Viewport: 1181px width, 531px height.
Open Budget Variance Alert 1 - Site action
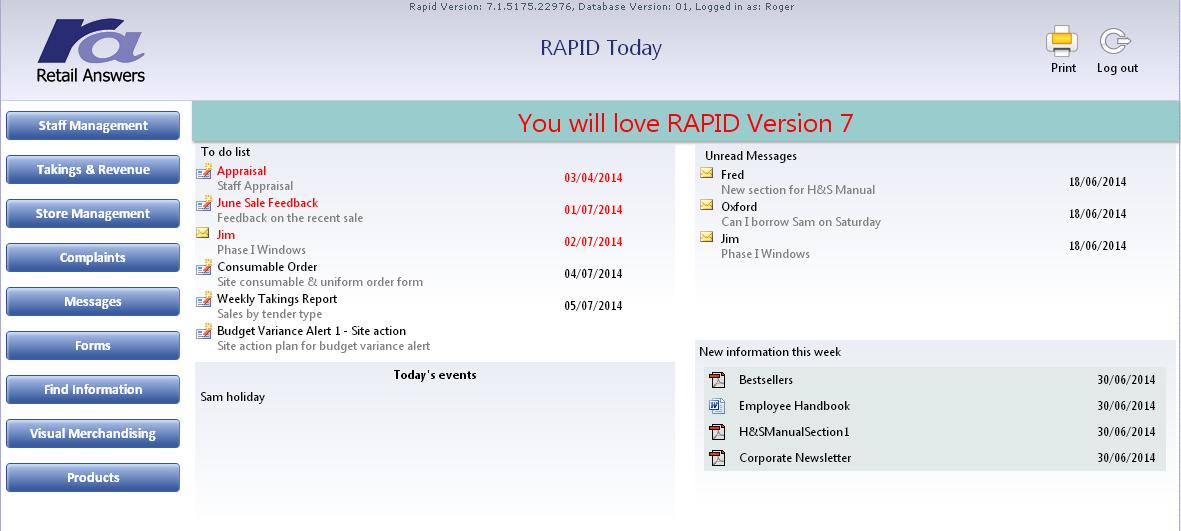coord(311,331)
